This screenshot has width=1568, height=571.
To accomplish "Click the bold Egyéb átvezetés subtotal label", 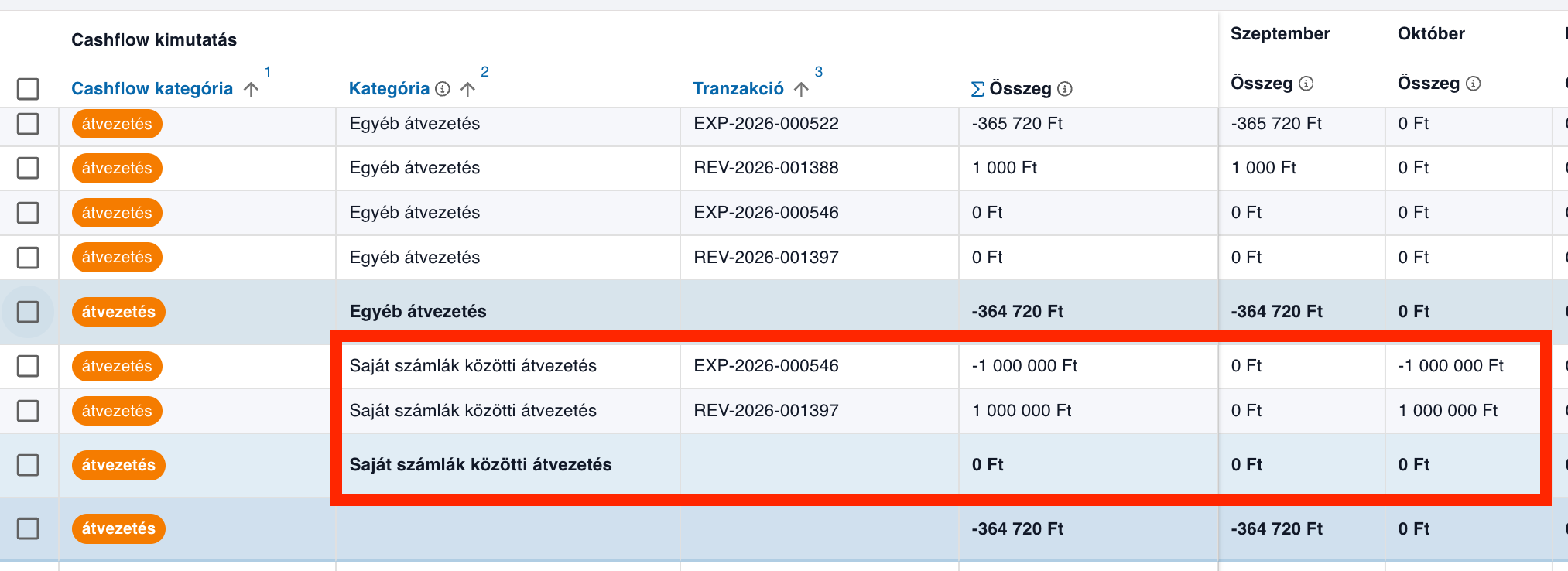I will point(418,312).
